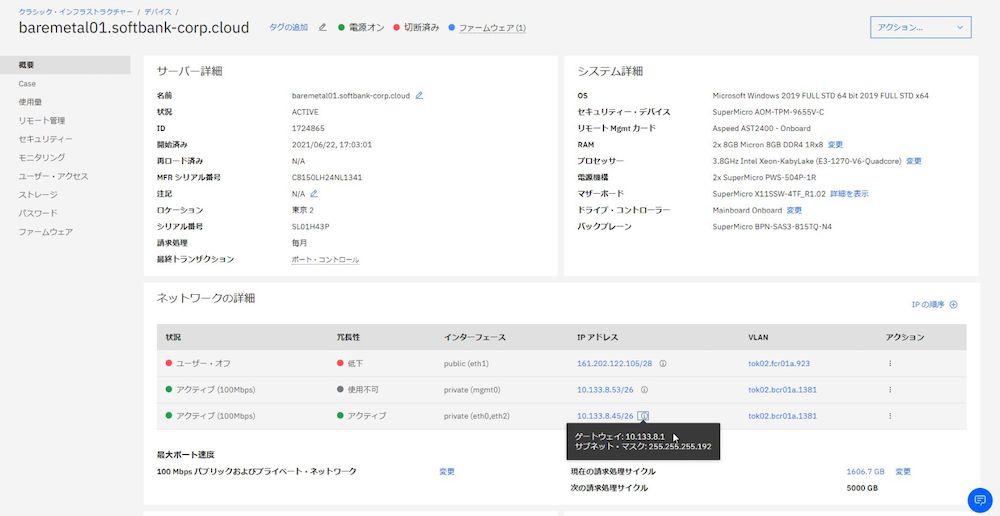The width and height of the screenshot is (1000, 516).
Task: Select リモート管理 in the sidebar
Action: click(x=42, y=121)
